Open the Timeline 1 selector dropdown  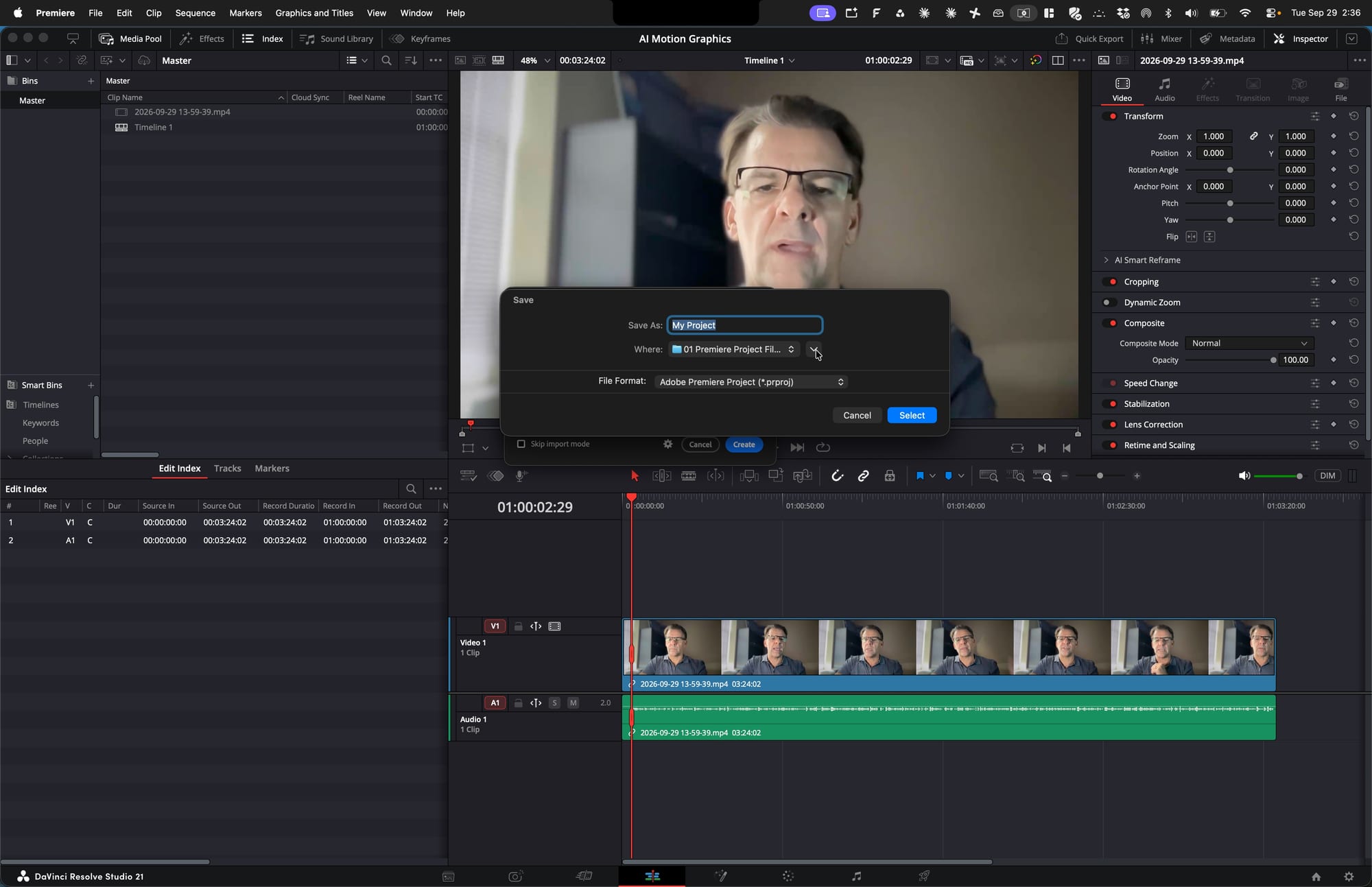pyautogui.click(x=770, y=60)
